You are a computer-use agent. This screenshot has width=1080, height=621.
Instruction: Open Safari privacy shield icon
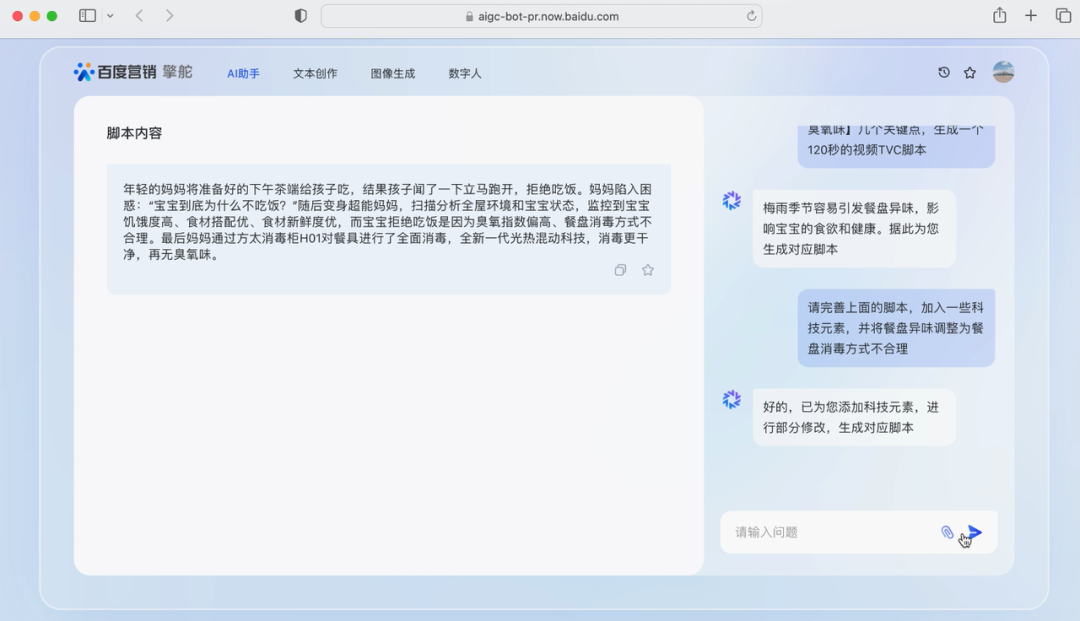(301, 16)
